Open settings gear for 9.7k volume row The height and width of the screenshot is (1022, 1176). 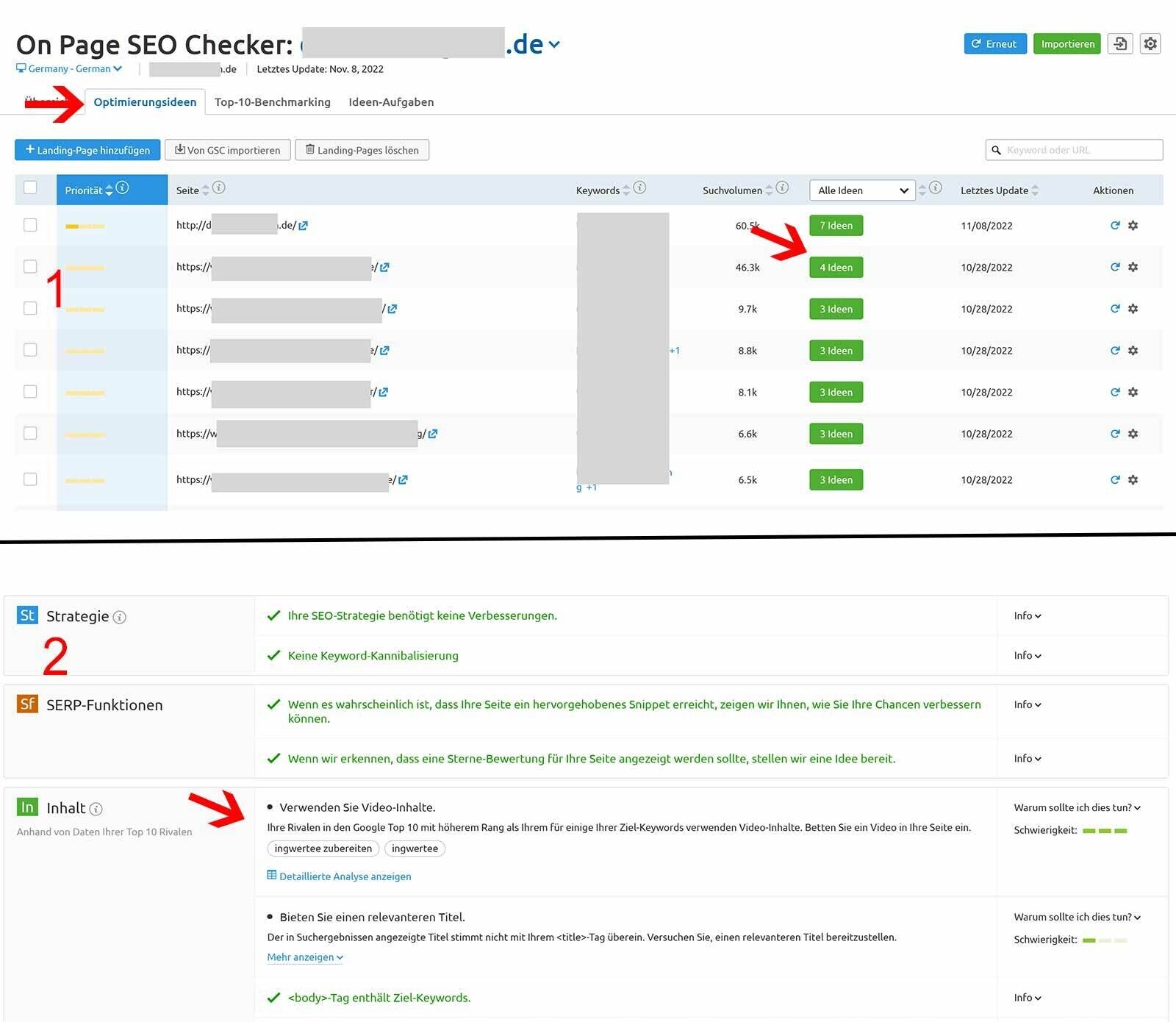(x=1133, y=309)
